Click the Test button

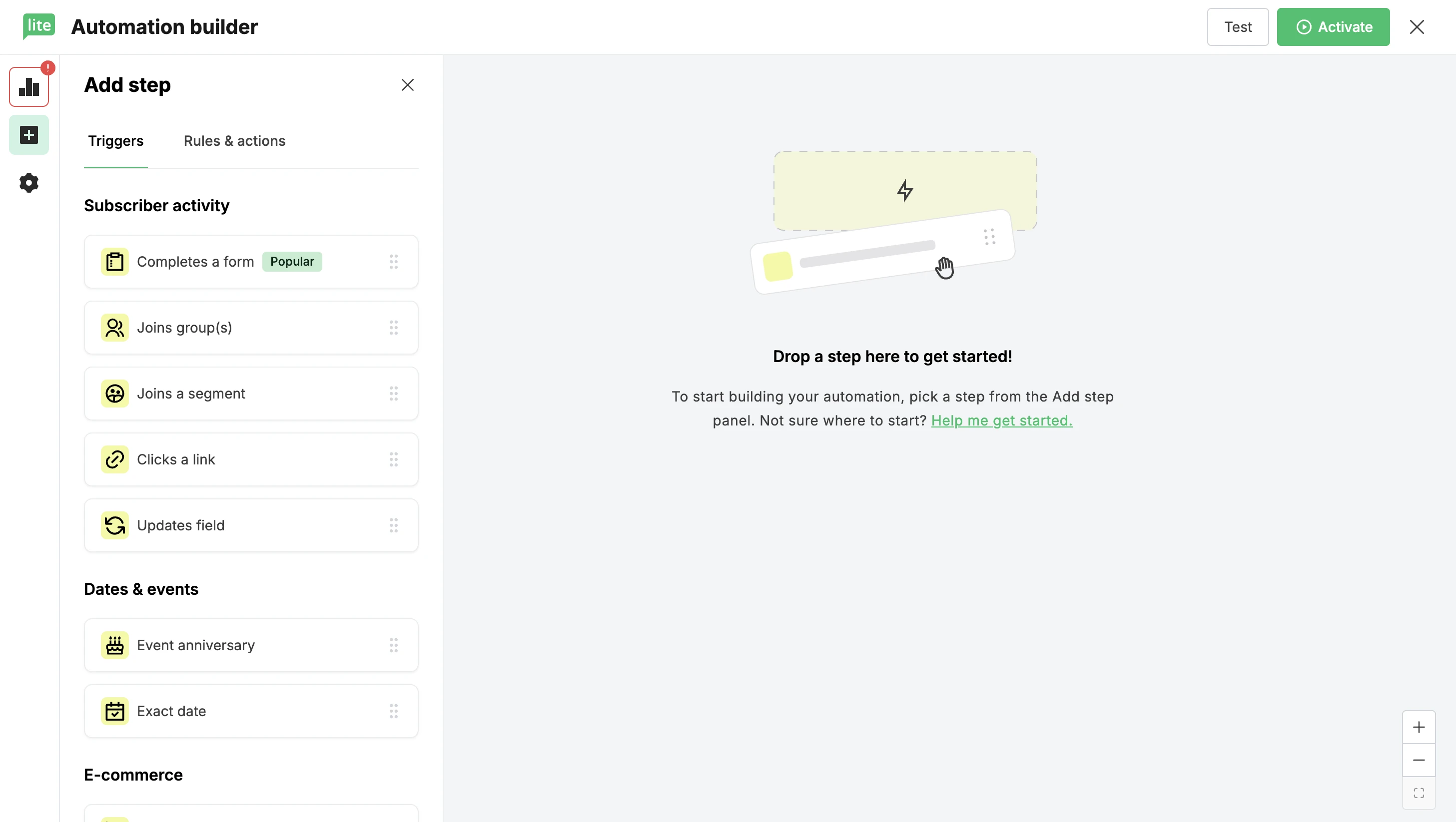point(1237,26)
